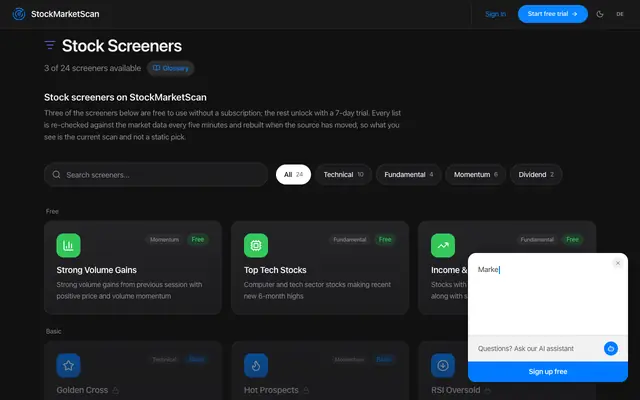
Task: Open the StockMarketScan home text link
Action: (65, 14)
